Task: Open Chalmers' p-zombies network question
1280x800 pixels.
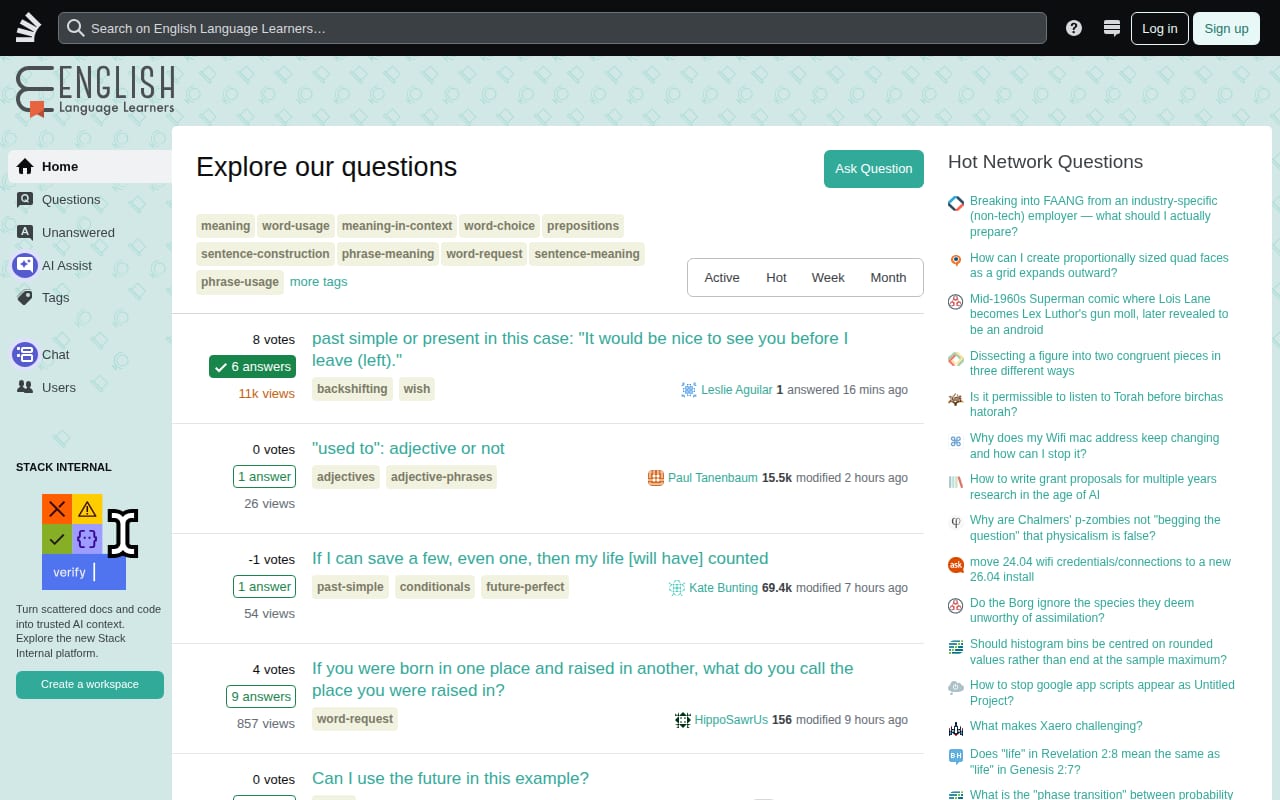Action: point(1095,528)
